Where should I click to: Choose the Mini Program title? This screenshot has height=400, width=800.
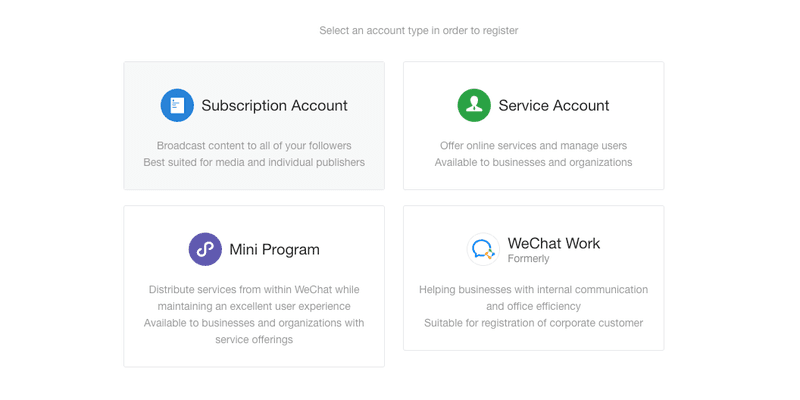tap(274, 249)
